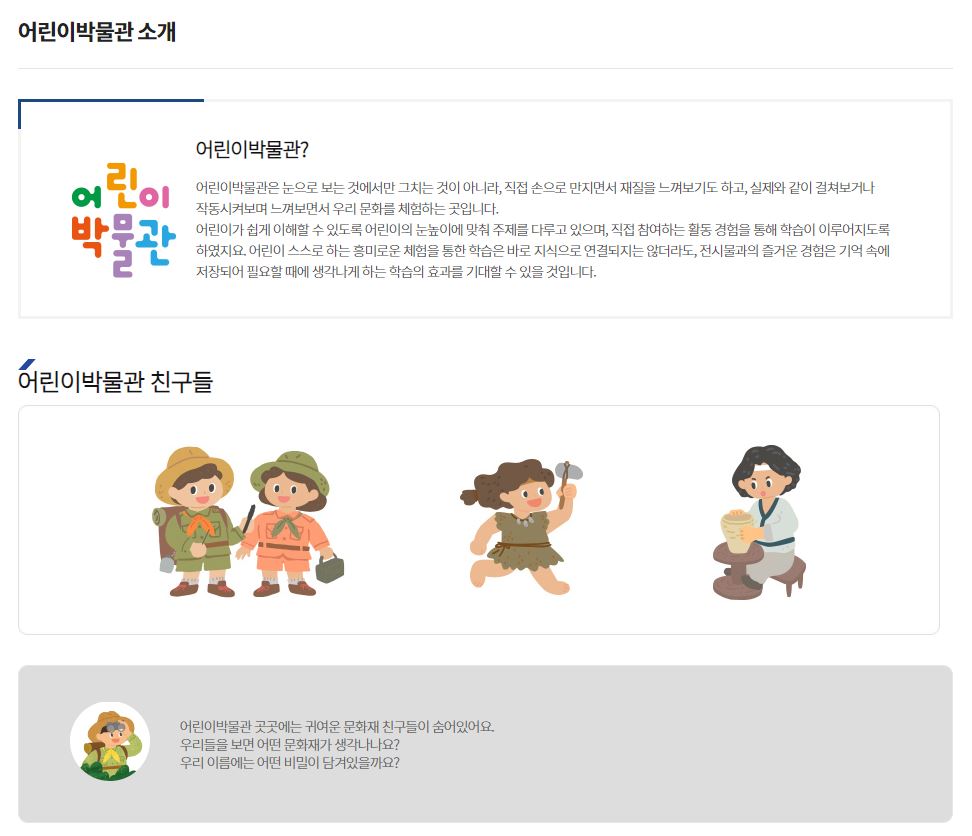
Task: Select the boy explorer with yellow hat
Action: point(197,522)
